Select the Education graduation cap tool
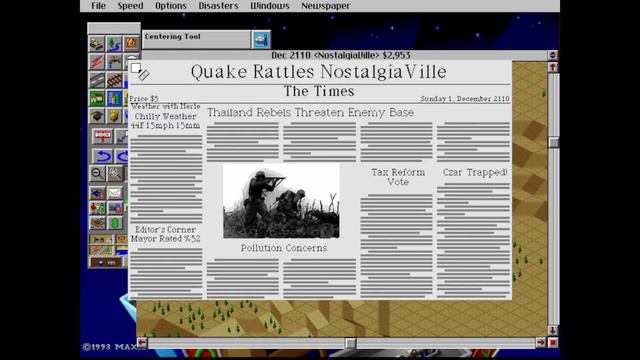Screen dimensions: 640x360 [x=97, y=116]
